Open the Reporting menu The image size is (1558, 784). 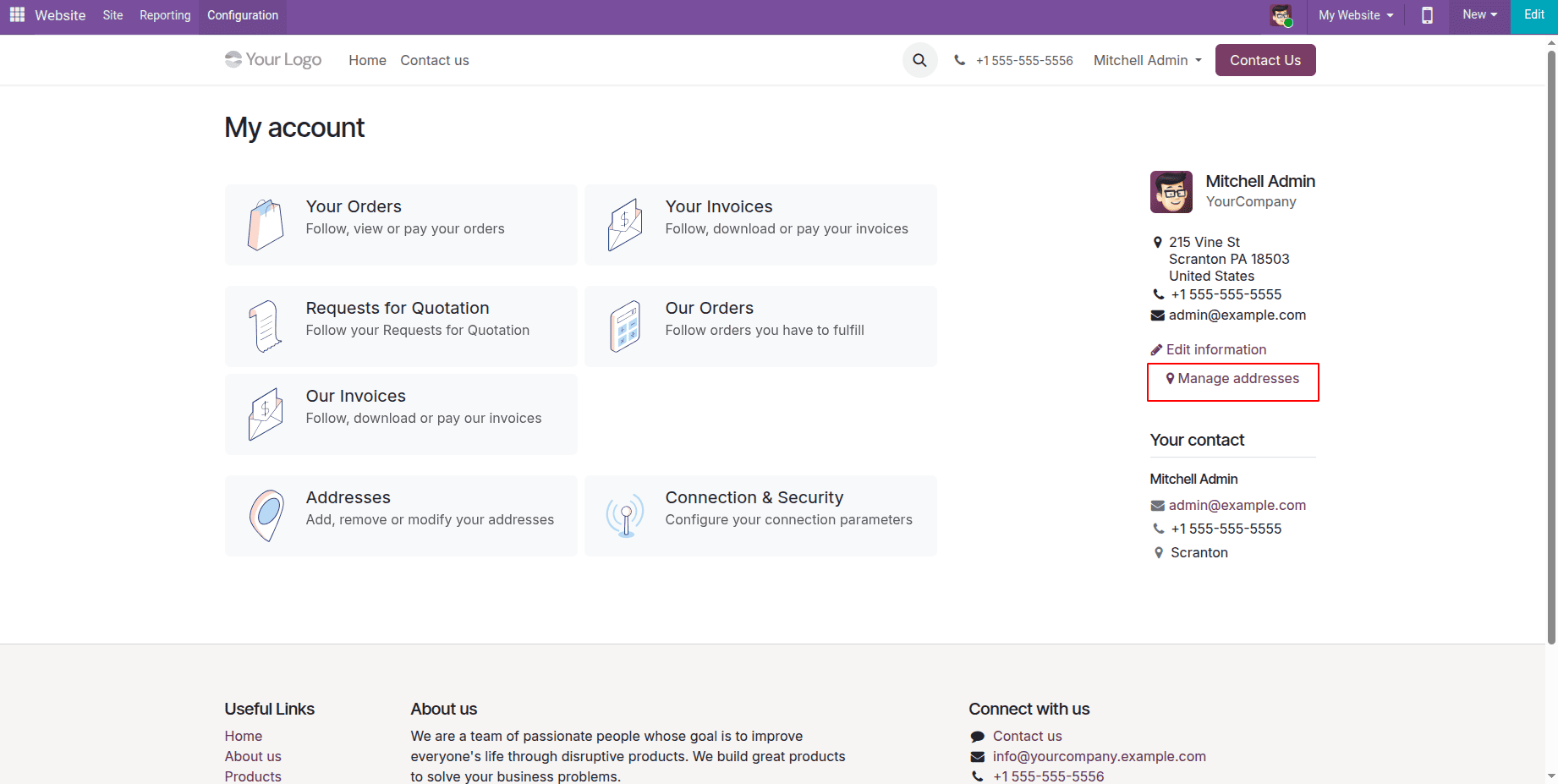click(x=165, y=15)
